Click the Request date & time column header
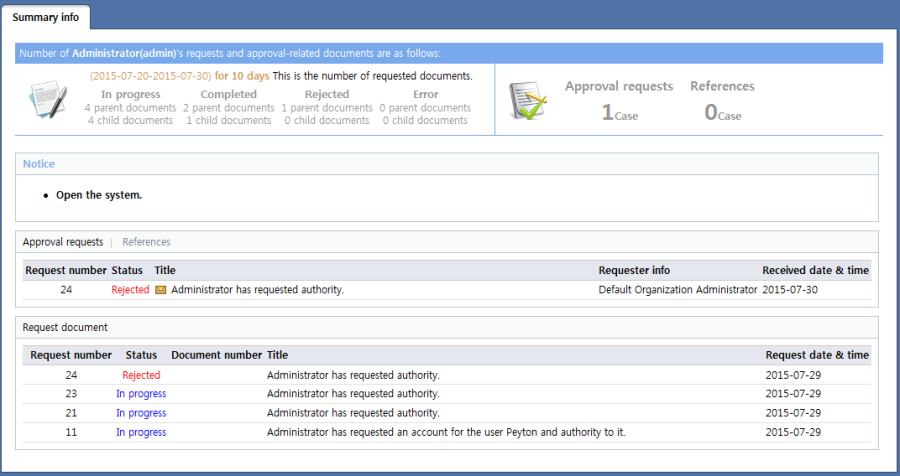 tap(816, 355)
